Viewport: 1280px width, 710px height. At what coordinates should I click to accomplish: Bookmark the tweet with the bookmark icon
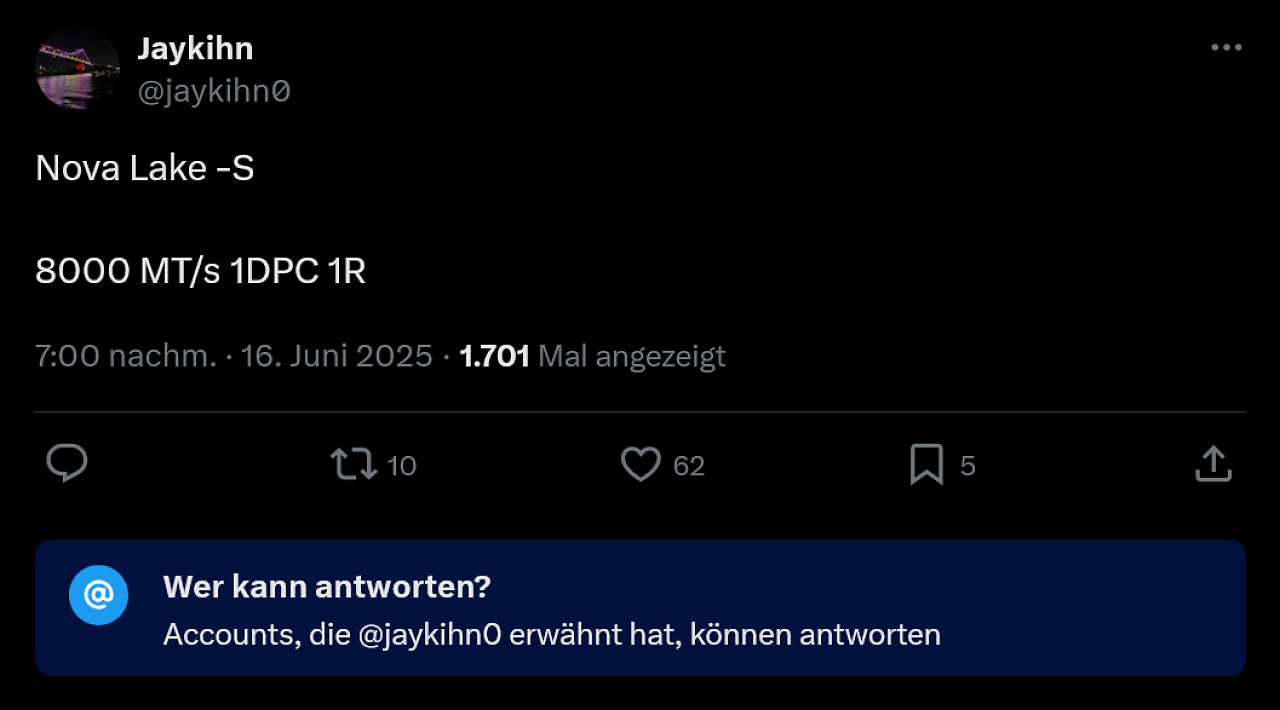(927, 465)
